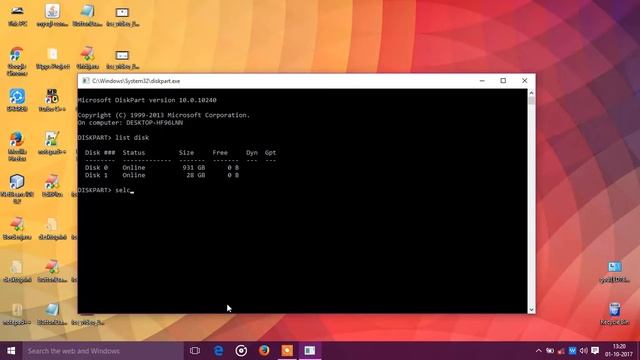
Task: Open the blue cube VirtualBox desktop icon
Action: pos(17,189)
